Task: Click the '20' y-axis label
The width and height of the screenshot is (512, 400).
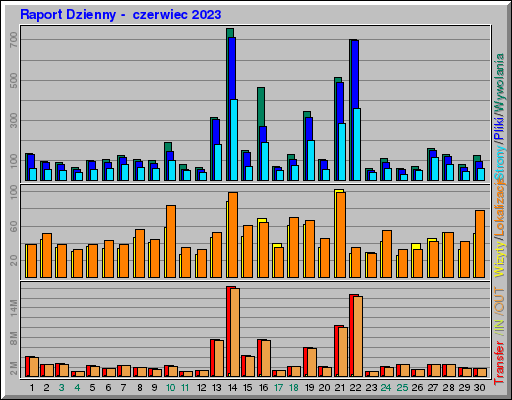Action: click(14, 260)
